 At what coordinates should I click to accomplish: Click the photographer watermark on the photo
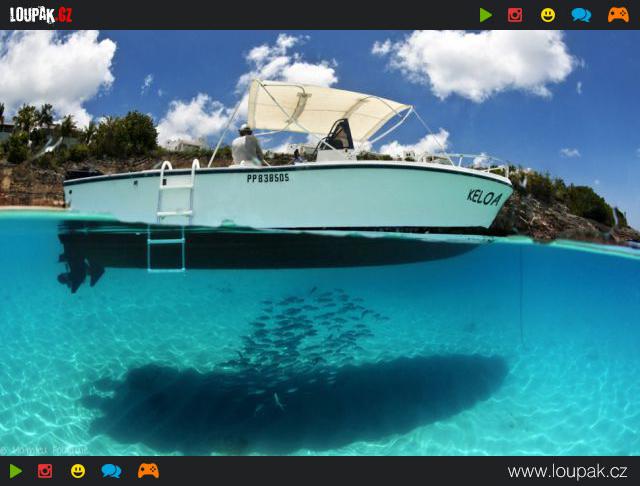click(x=45, y=450)
